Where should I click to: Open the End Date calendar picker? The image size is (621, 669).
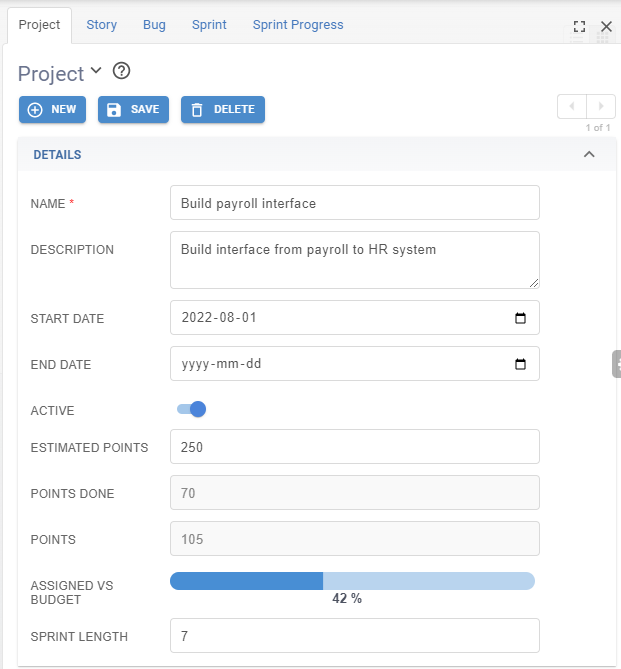pos(520,364)
